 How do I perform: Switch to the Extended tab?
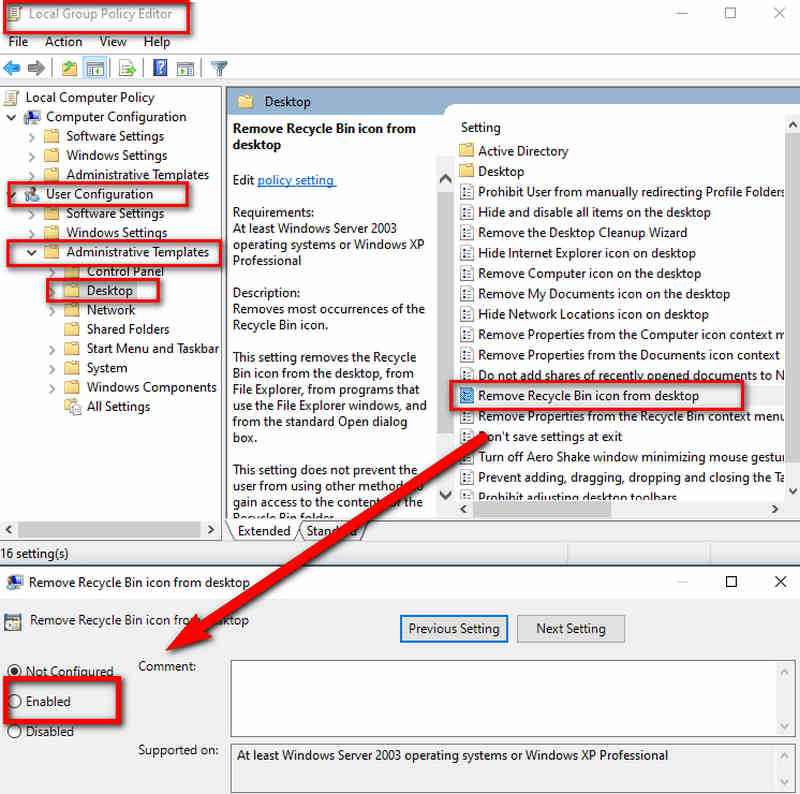(264, 531)
